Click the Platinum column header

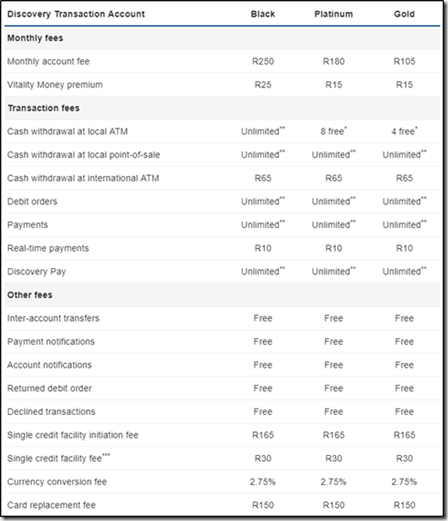point(333,14)
